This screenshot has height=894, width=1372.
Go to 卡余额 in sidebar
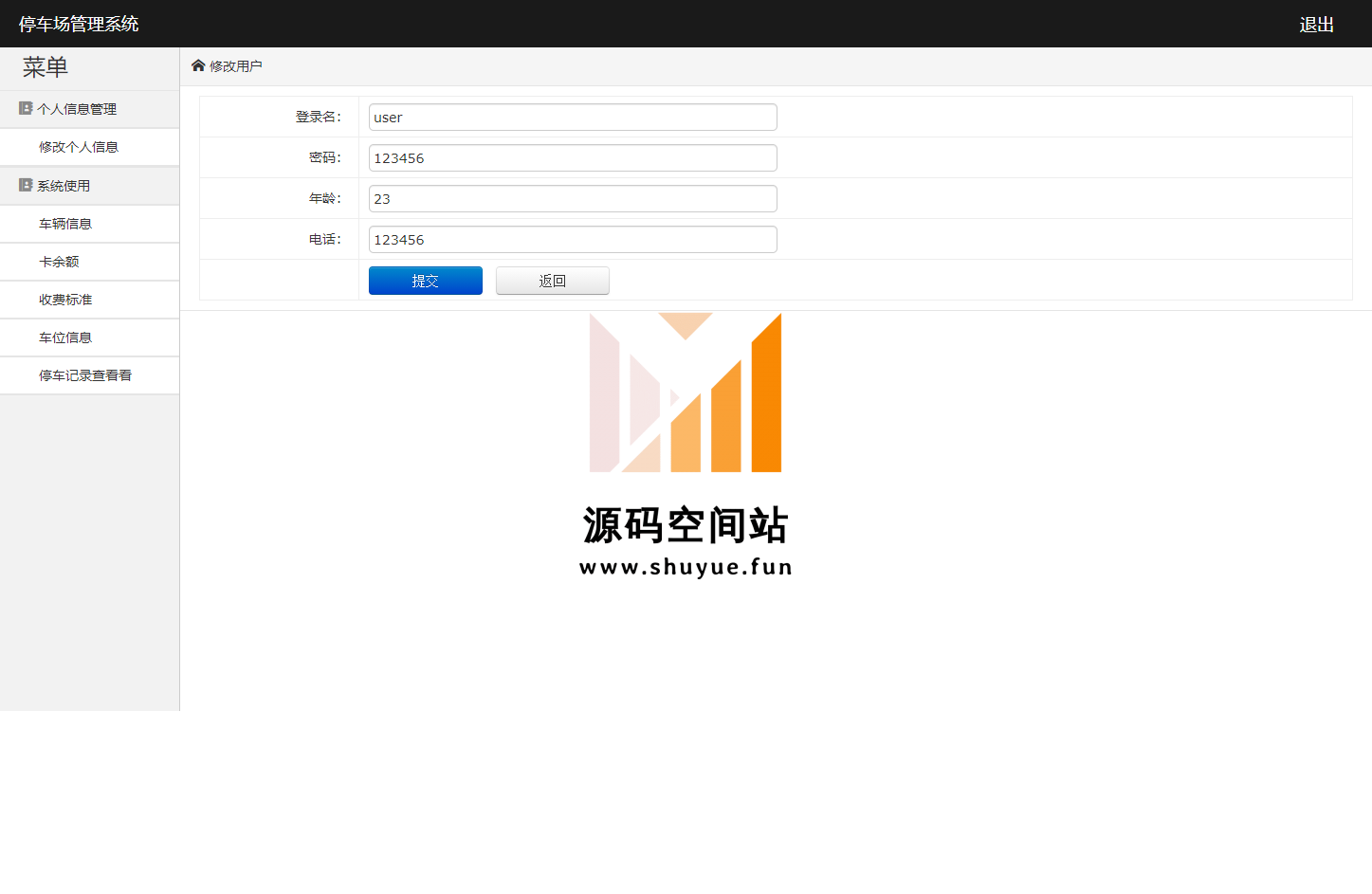pos(89,262)
